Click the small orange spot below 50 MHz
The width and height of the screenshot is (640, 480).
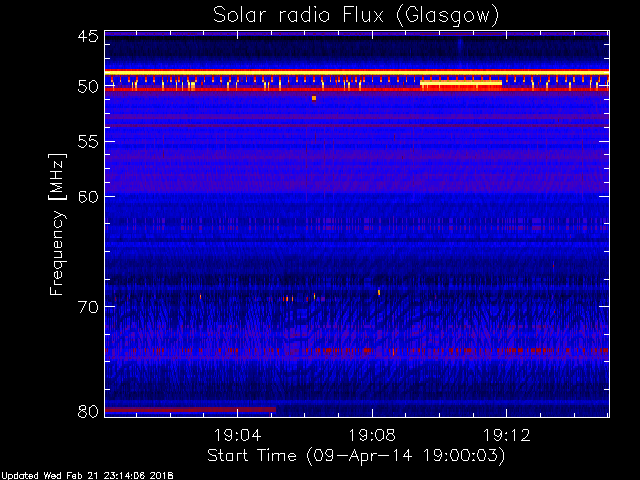point(314,98)
